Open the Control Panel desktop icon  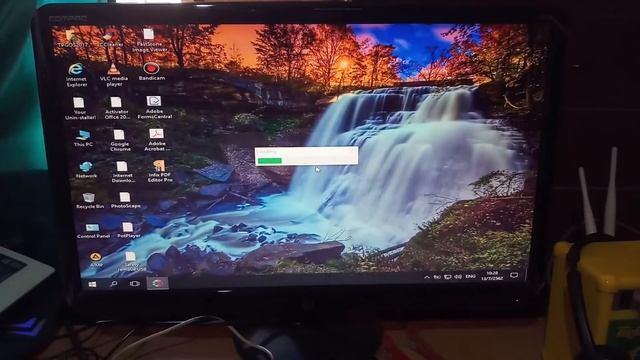coord(93,230)
